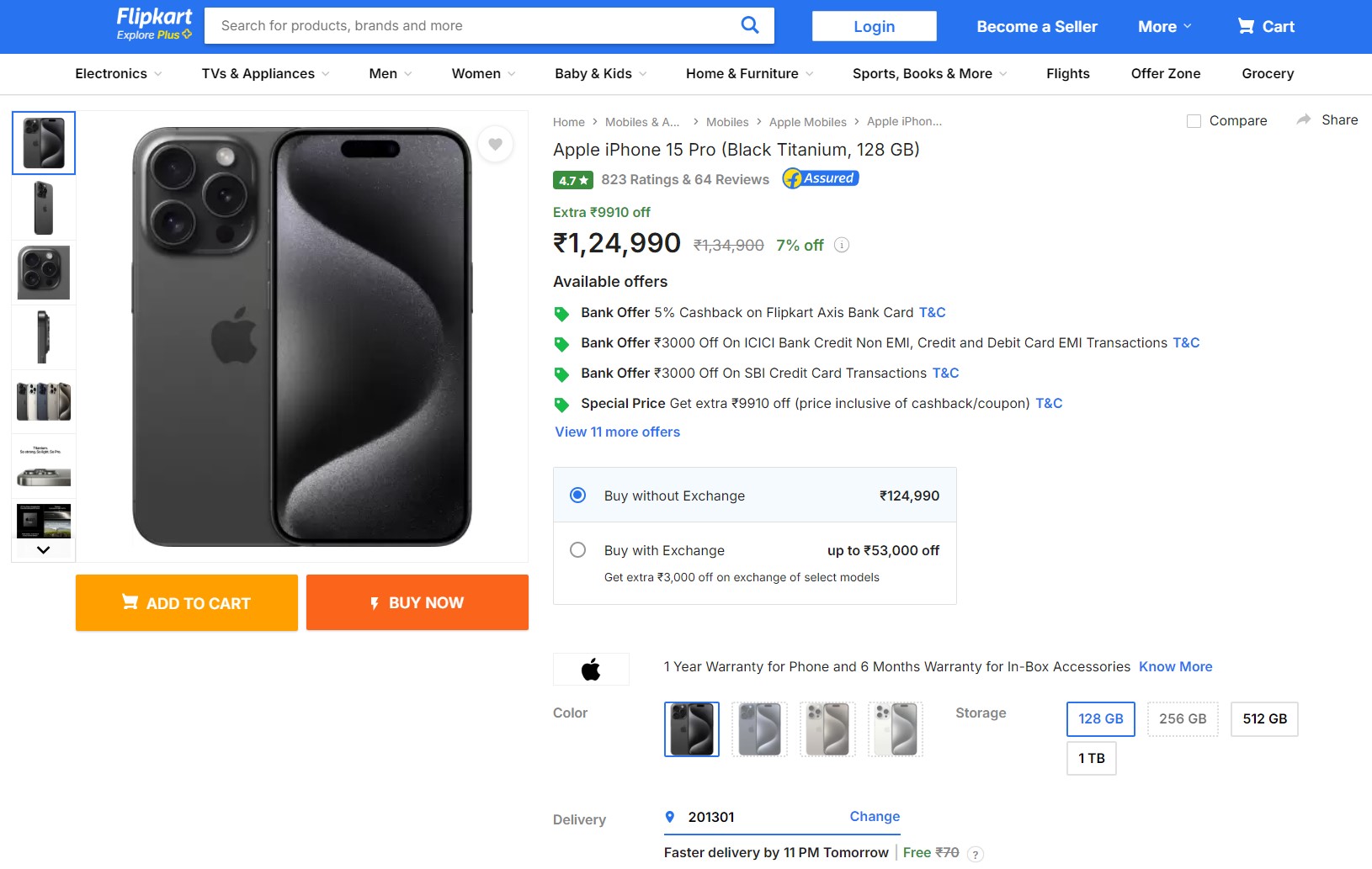Screen dimensions: 1372x869
Task: Click the Share arrow icon
Action: coord(1304,119)
